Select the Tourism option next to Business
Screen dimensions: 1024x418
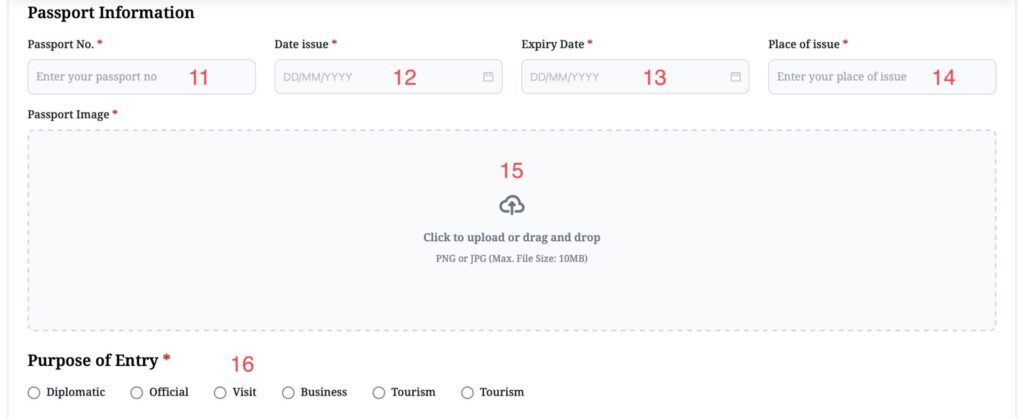point(379,393)
